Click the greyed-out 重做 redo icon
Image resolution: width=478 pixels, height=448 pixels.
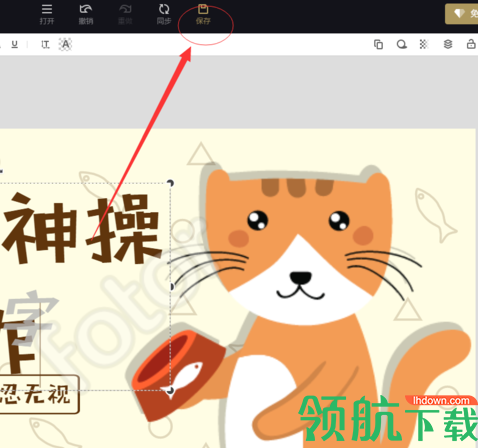pyautogui.click(x=125, y=14)
